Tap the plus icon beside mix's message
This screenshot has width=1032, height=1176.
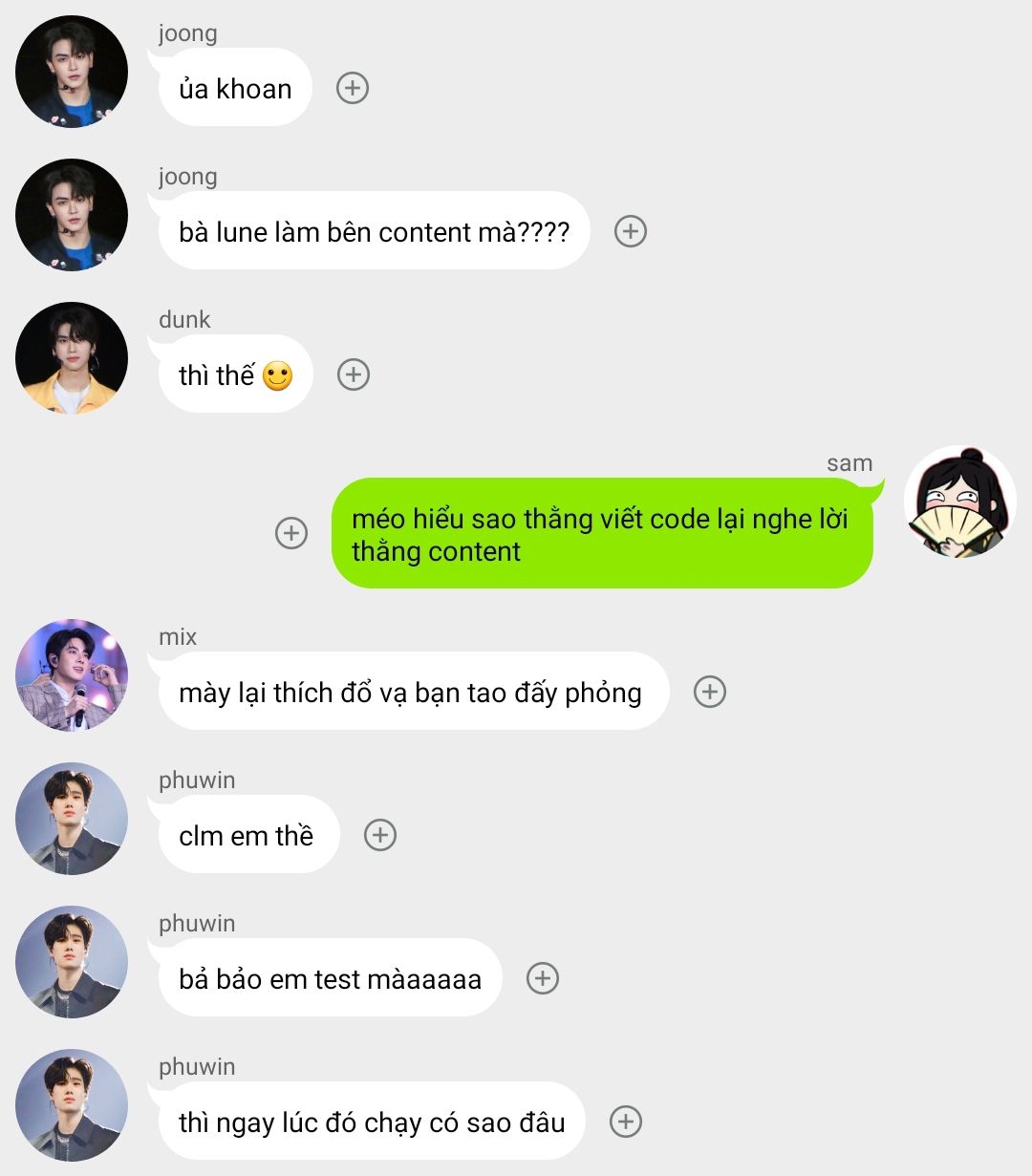coord(710,692)
